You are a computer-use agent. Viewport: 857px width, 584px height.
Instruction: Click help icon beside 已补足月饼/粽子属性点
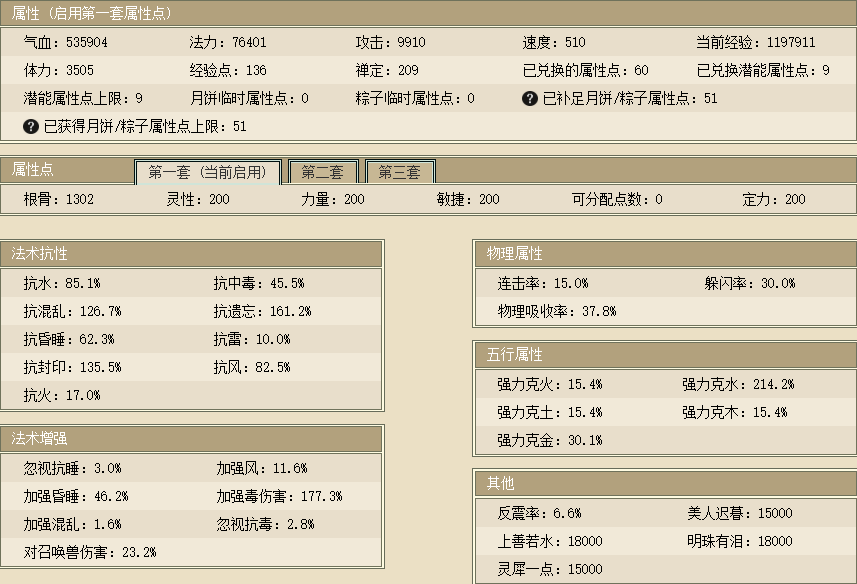pyautogui.click(x=530, y=99)
